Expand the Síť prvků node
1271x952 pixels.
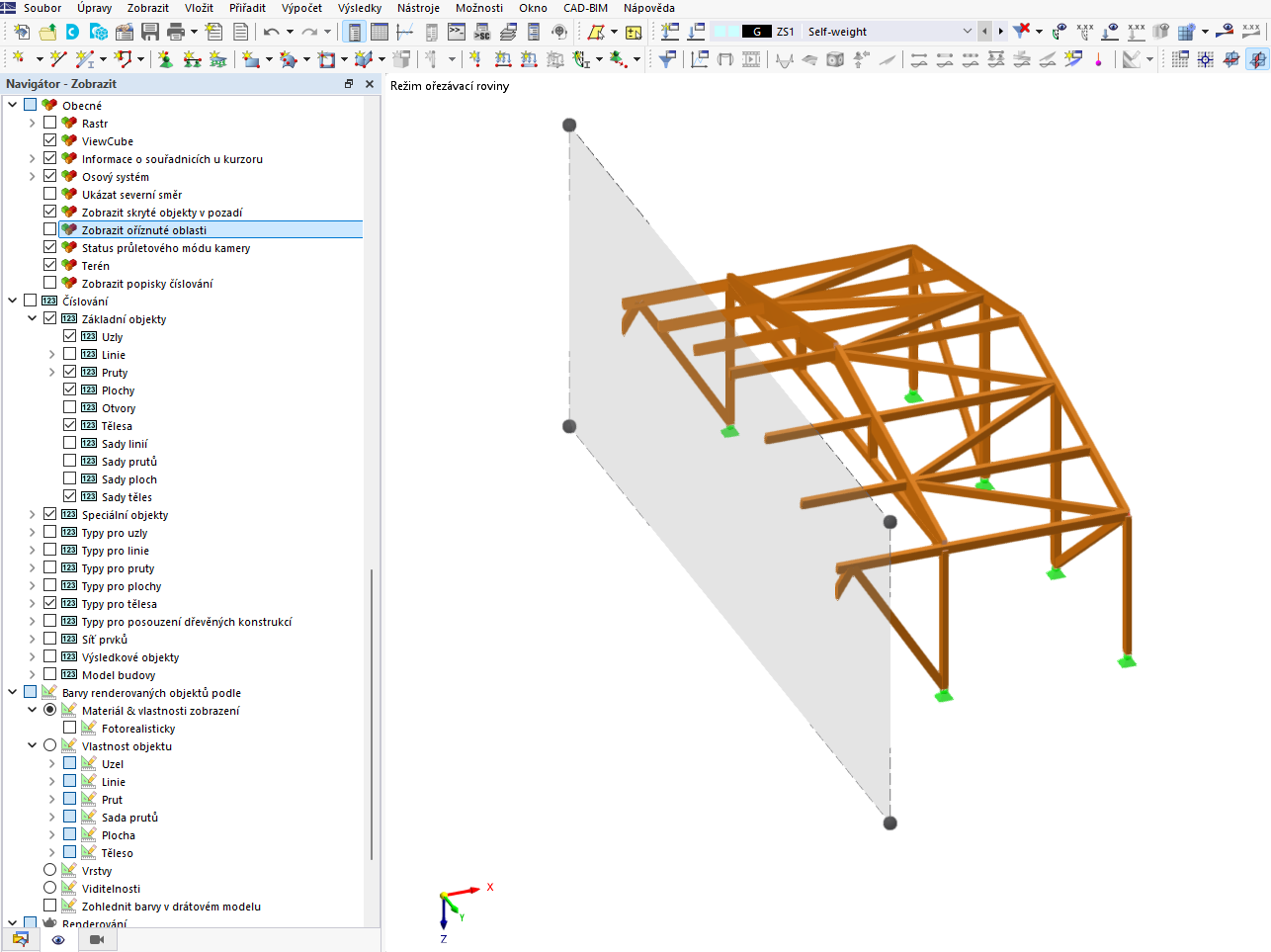[x=32, y=639]
